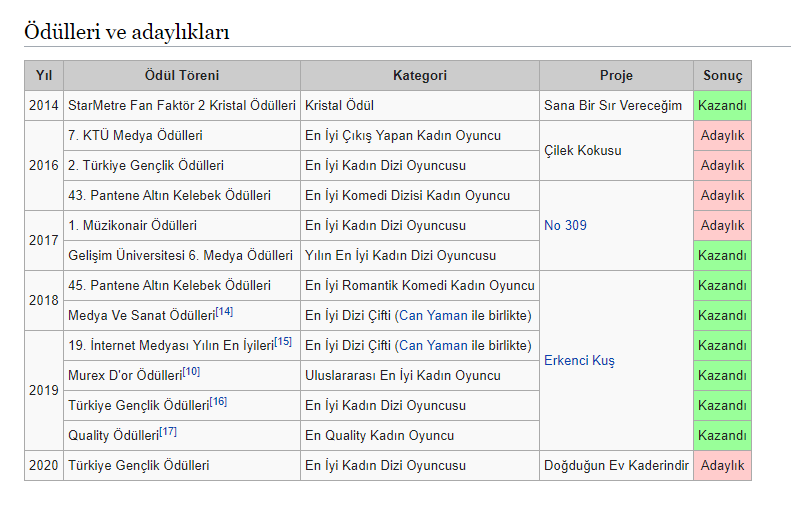Click the Uluslararası En İyi Kadın Oyuncu cell
812x514 pixels.
tap(403, 375)
